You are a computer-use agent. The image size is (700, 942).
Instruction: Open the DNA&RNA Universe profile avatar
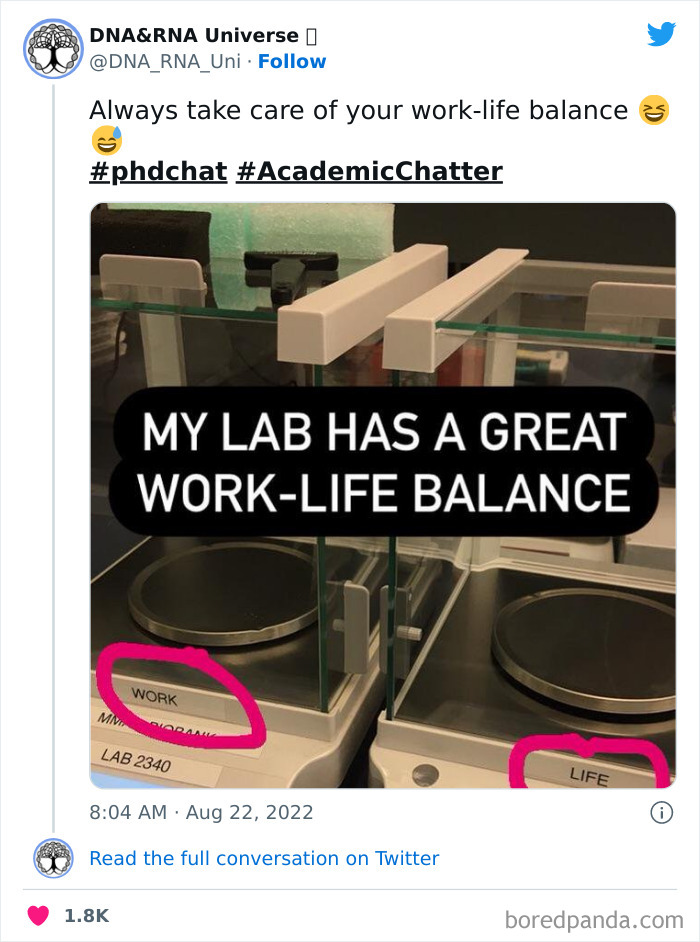pyautogui.click(x=53, y=48)
